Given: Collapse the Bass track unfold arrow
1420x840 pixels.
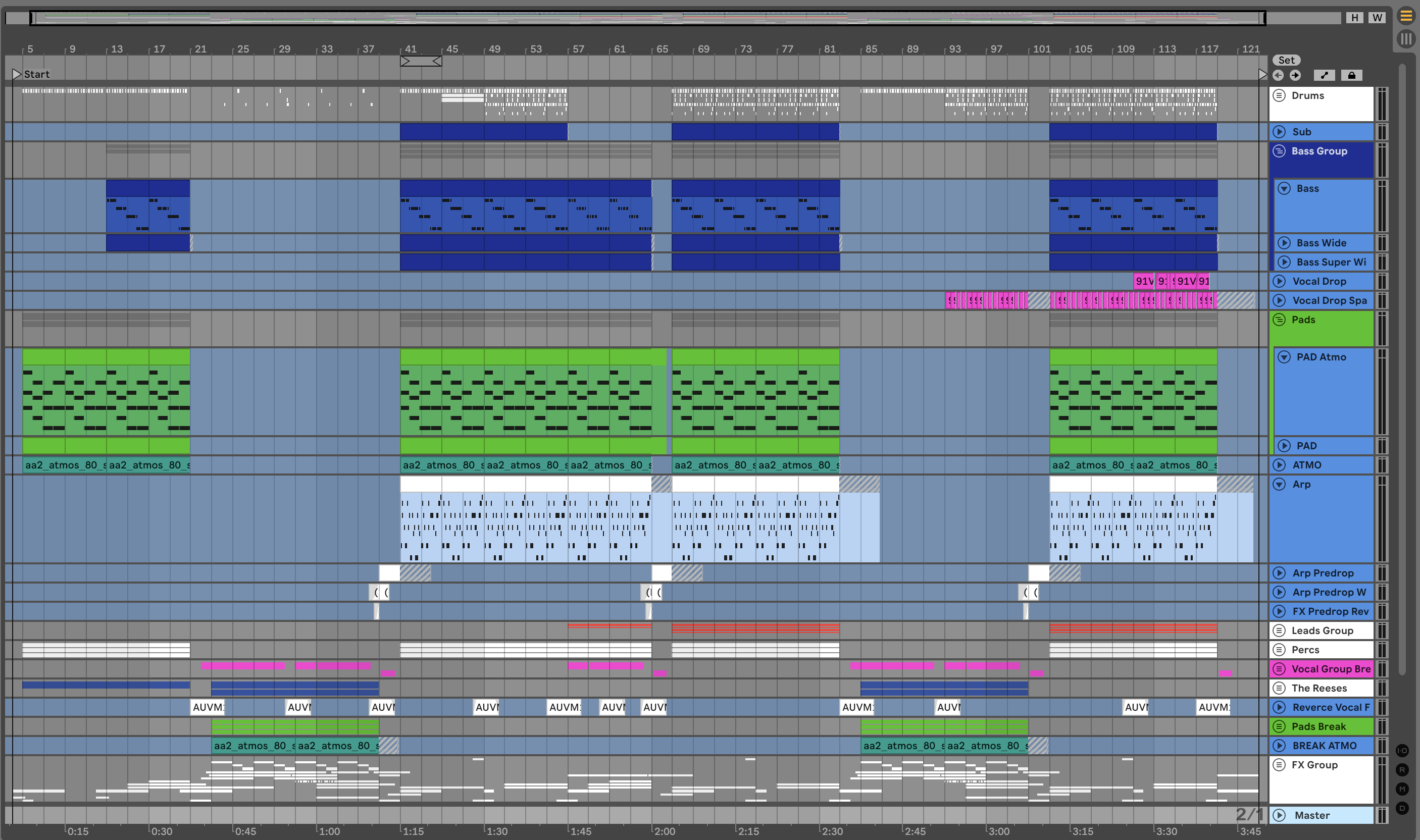Looking at the screenshot, I should click(1284, 188).
